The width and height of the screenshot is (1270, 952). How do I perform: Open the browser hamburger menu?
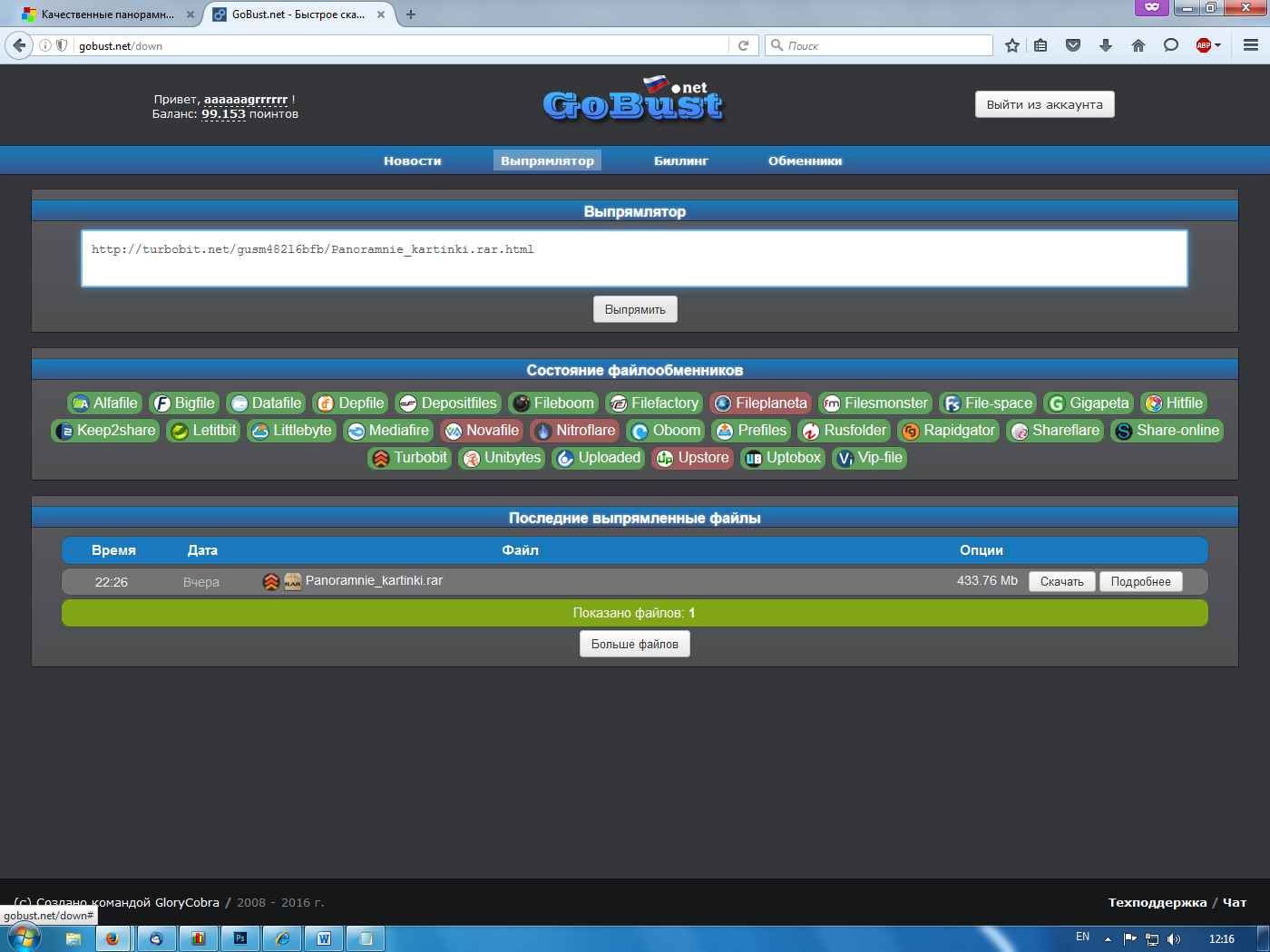(1250, 45)
